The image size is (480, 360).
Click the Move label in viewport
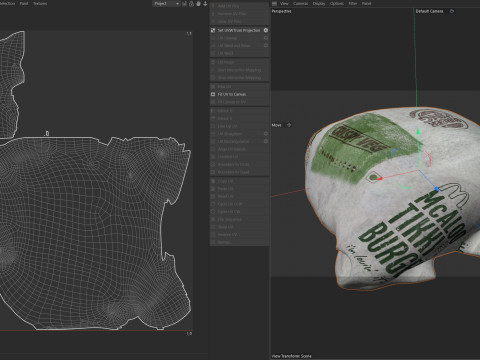(x=276, y=125)
